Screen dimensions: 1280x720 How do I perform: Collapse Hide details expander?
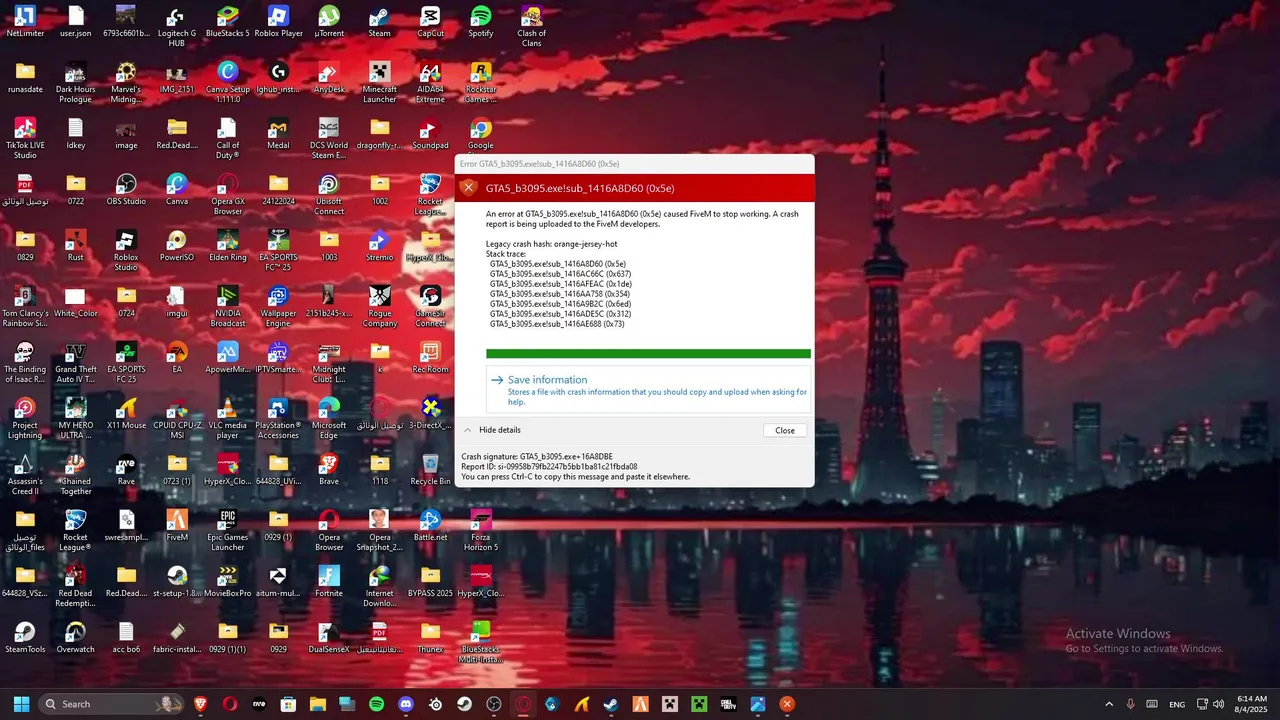tap(491, 430)
